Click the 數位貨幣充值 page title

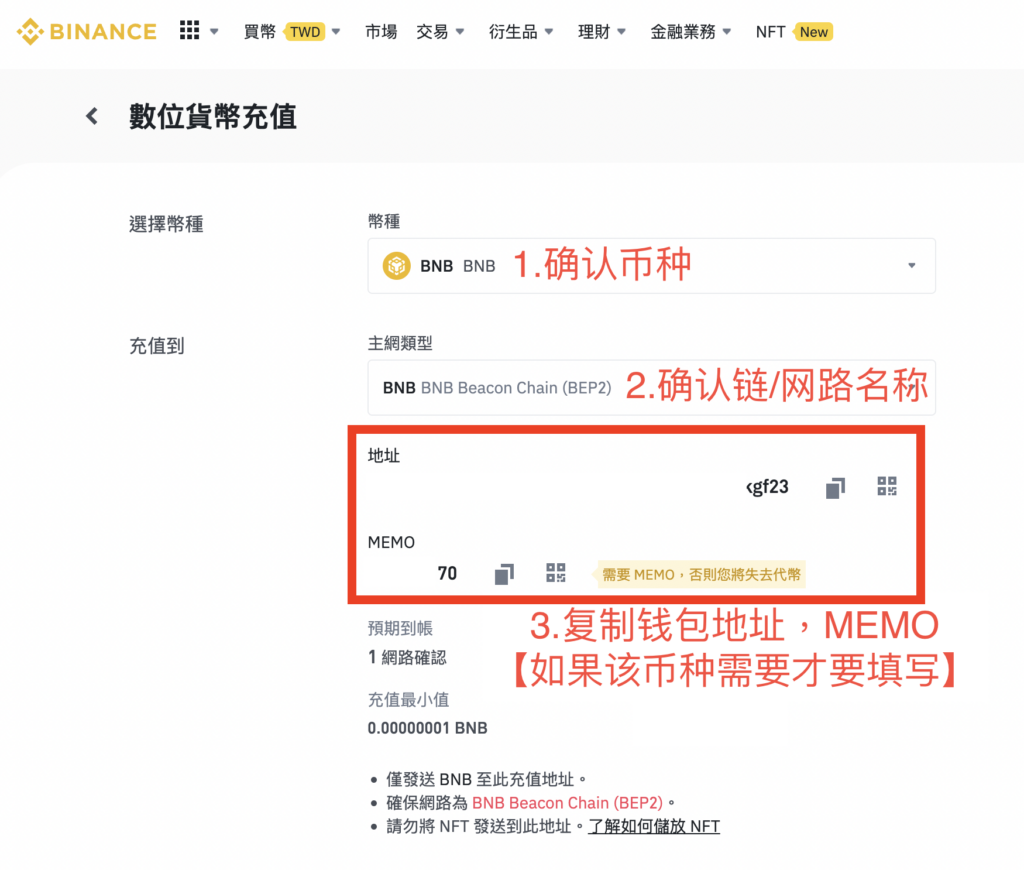coord(213,117)
